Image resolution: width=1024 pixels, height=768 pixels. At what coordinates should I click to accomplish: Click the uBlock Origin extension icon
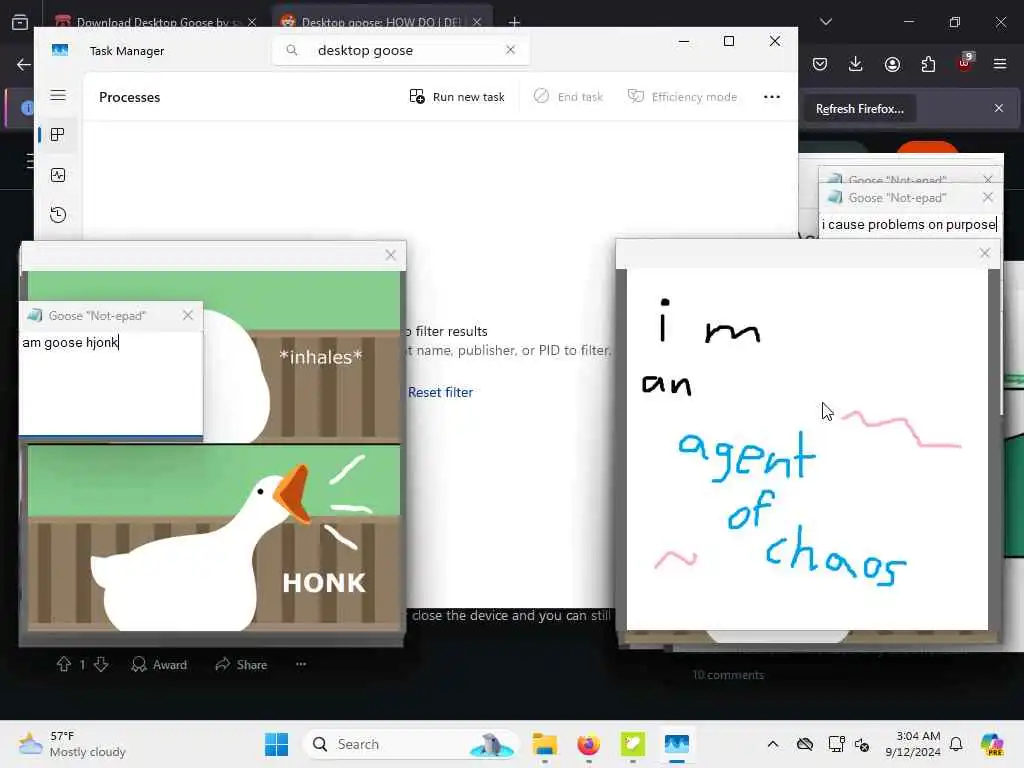[x=965, y=63]
